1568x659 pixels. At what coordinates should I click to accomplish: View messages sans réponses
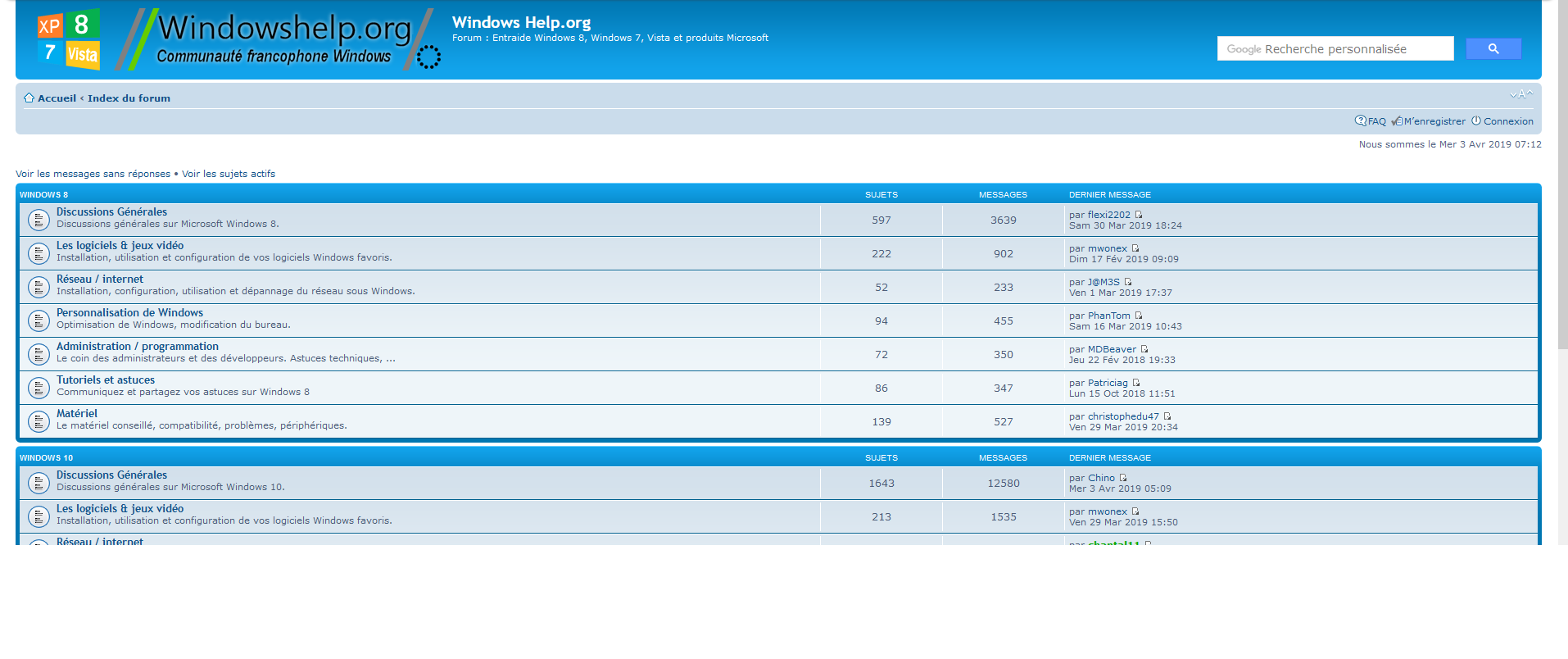click(x=93, y=174)
